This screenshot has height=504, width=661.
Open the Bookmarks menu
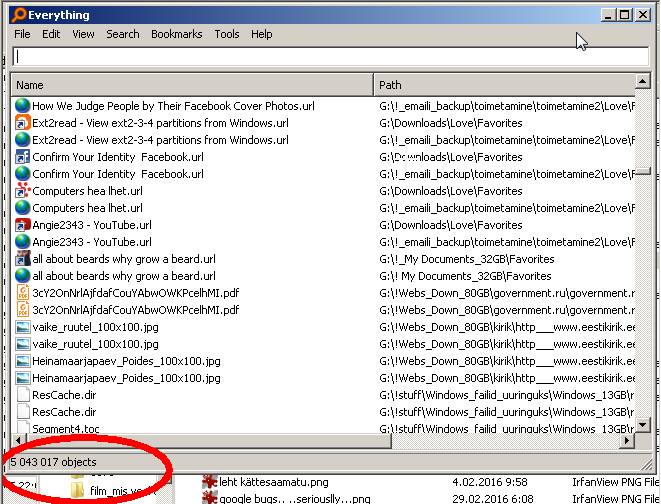click(177, 34)
